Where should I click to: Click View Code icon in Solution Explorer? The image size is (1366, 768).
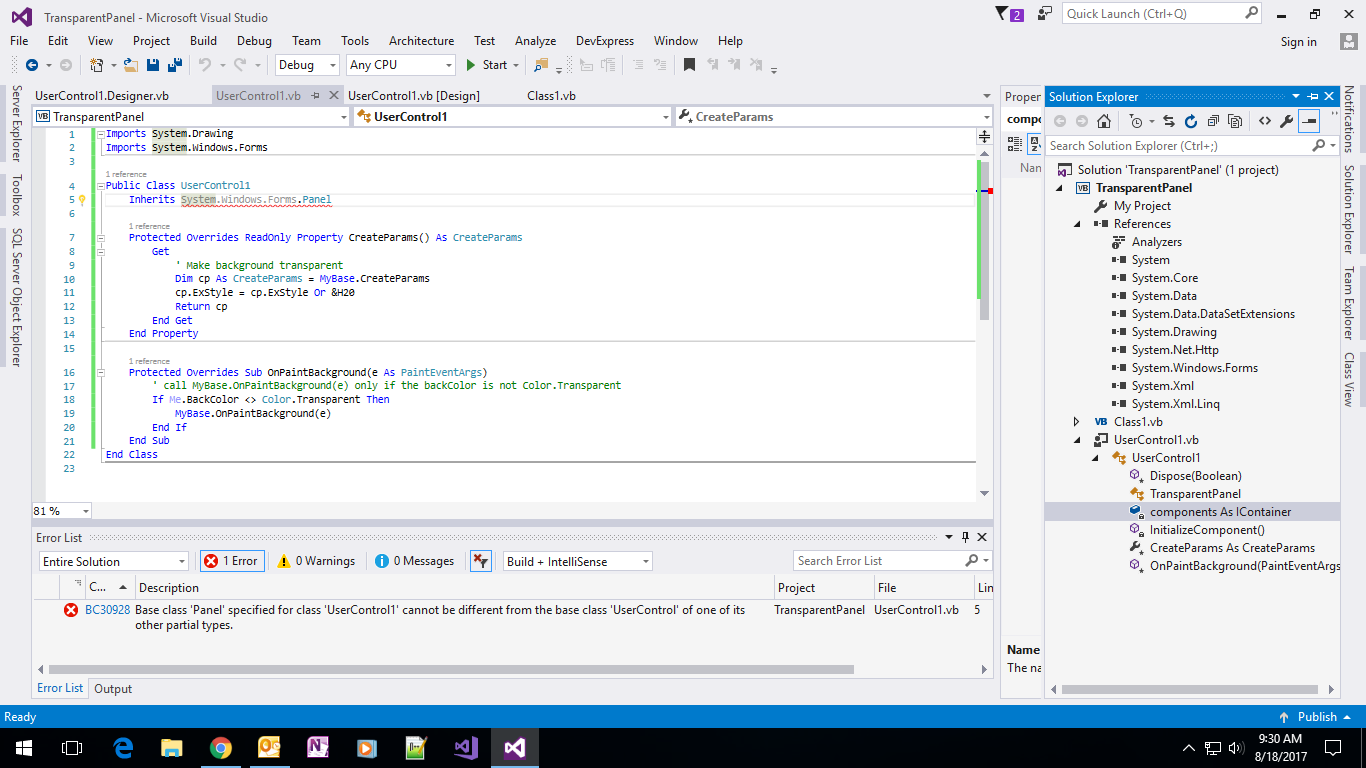(x=1264, y=121)
